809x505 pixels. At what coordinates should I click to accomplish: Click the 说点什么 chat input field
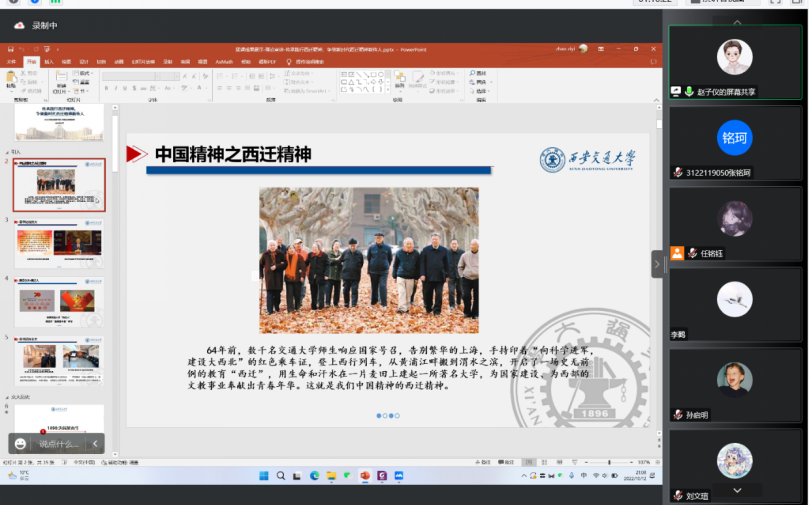pyautogui.click(x=60, y=443)
